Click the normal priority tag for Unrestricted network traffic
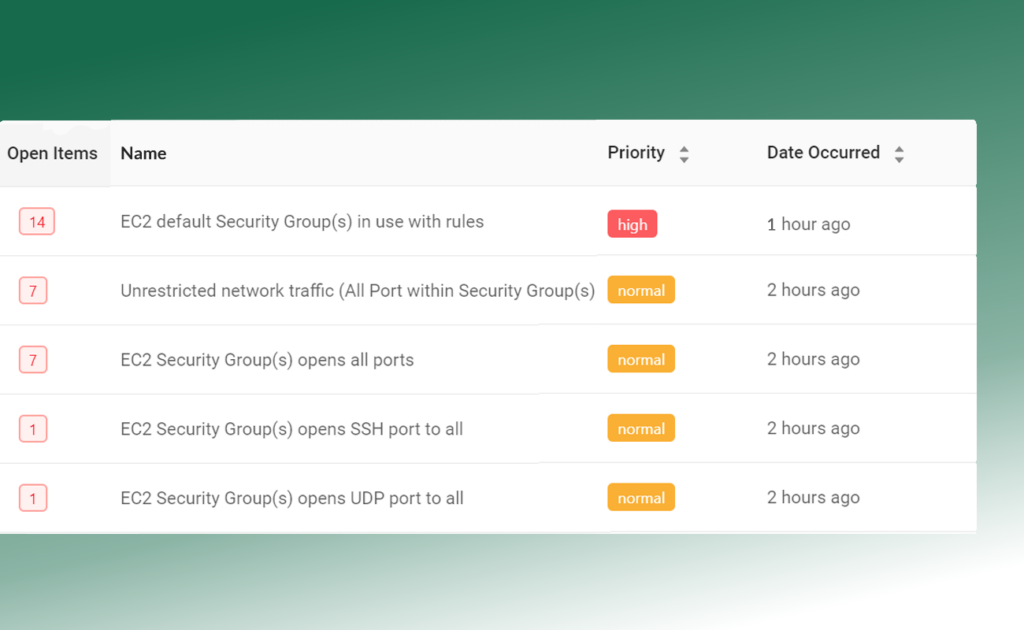The height and width of the screenshot is (630, 1024). pyautogui.click(x=641, y=290)
